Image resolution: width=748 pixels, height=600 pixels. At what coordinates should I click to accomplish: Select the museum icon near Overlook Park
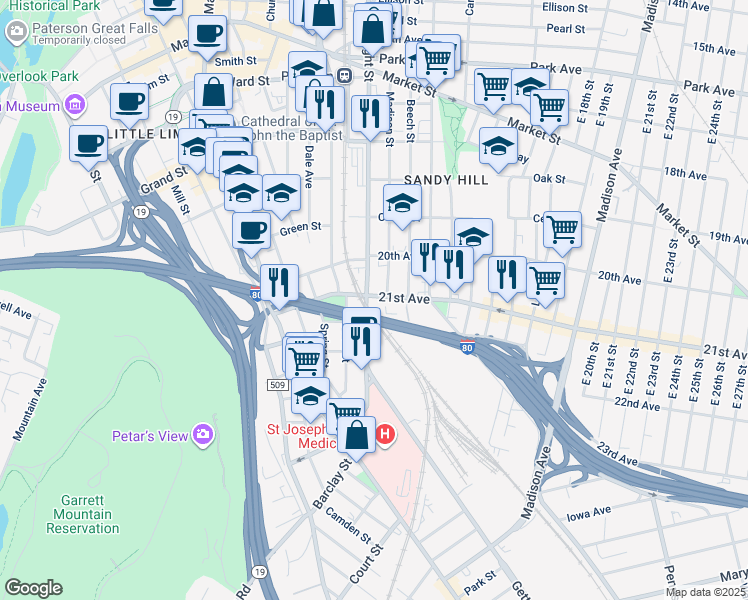click(x=75, y=105)
